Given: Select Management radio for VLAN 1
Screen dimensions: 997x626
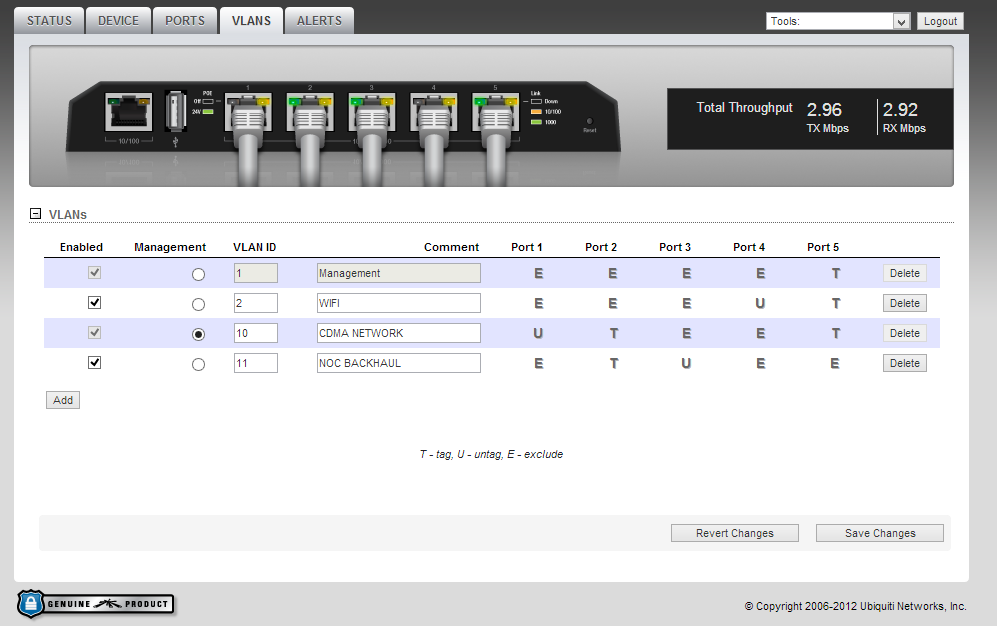Looking at the screenshot, I should [198, 275].
